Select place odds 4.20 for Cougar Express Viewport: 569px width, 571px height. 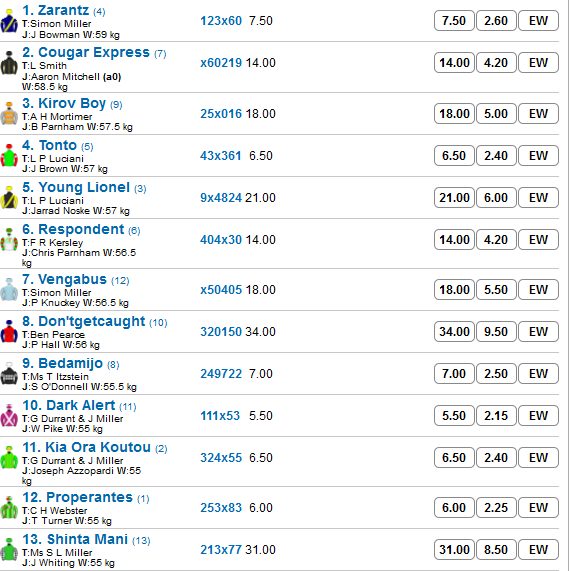tap(496, 63)
